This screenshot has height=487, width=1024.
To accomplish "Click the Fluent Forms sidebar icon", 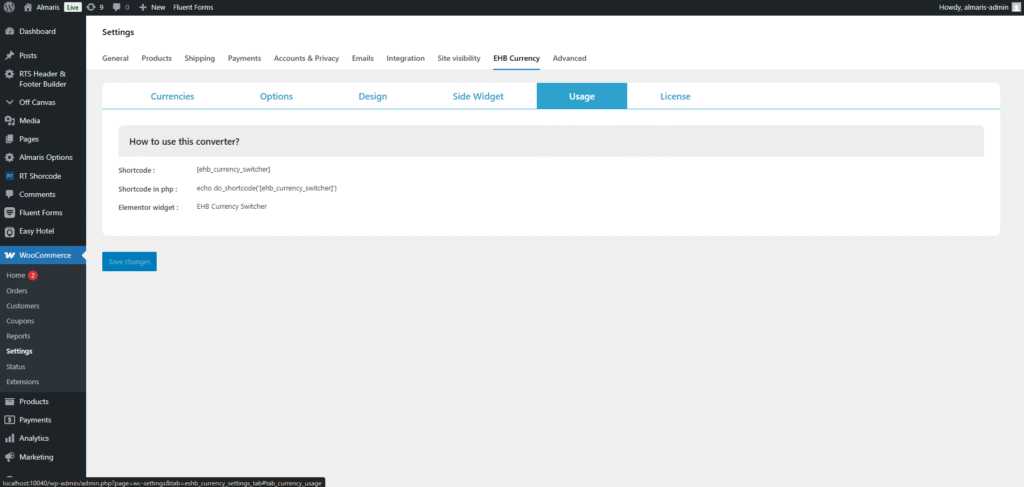I will pos(9,213).
